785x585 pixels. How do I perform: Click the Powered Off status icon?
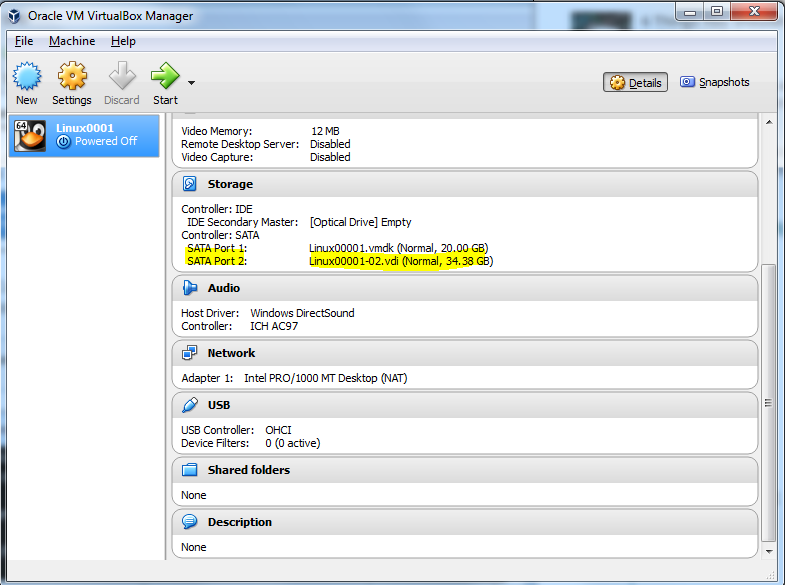coord(63,142)
